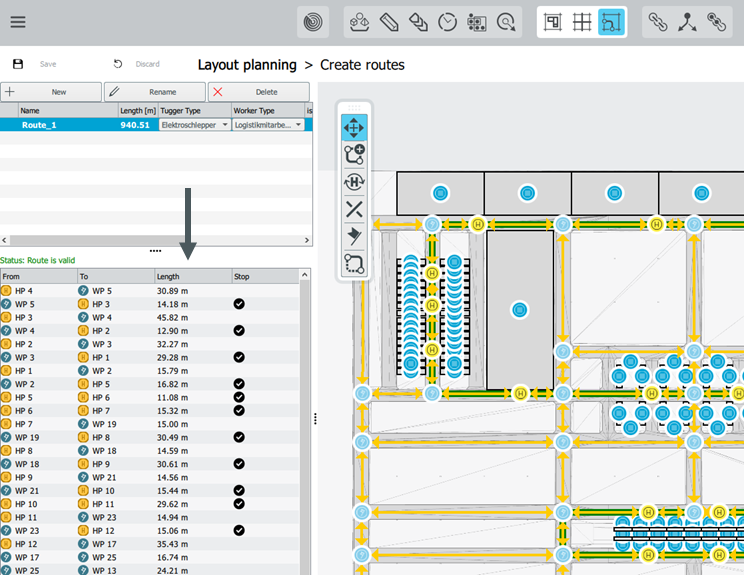Select the flag marker tool
Screen dimensions: 744x575
(x=354, y=236)
